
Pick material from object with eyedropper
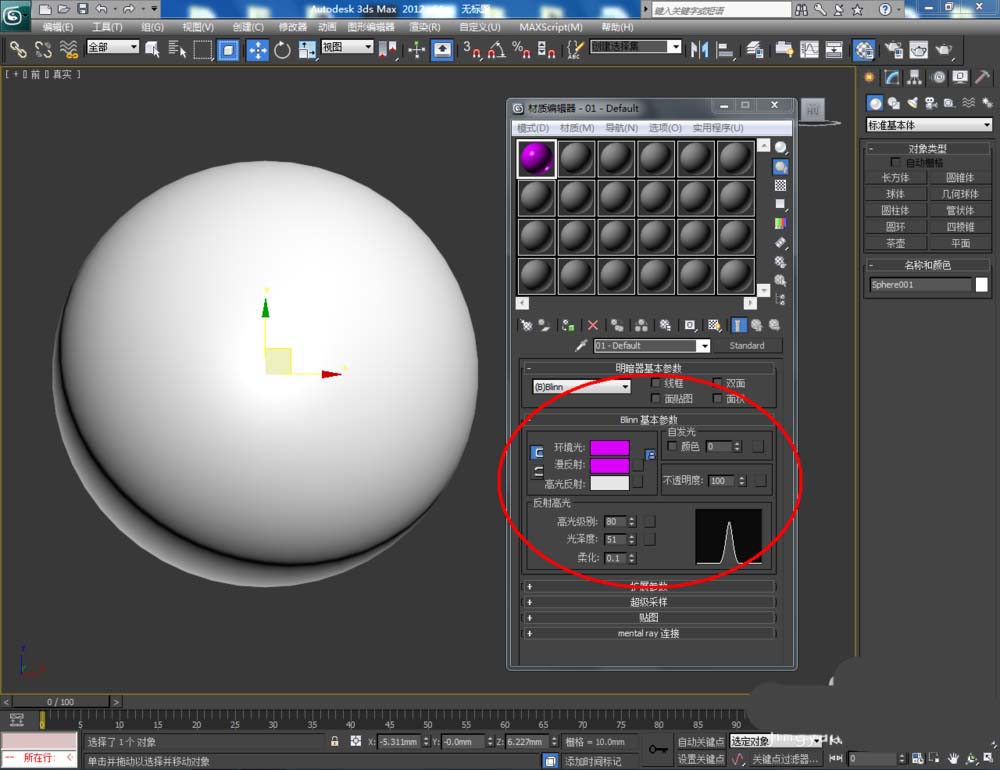pyautogui.click(x=580, y=346)
